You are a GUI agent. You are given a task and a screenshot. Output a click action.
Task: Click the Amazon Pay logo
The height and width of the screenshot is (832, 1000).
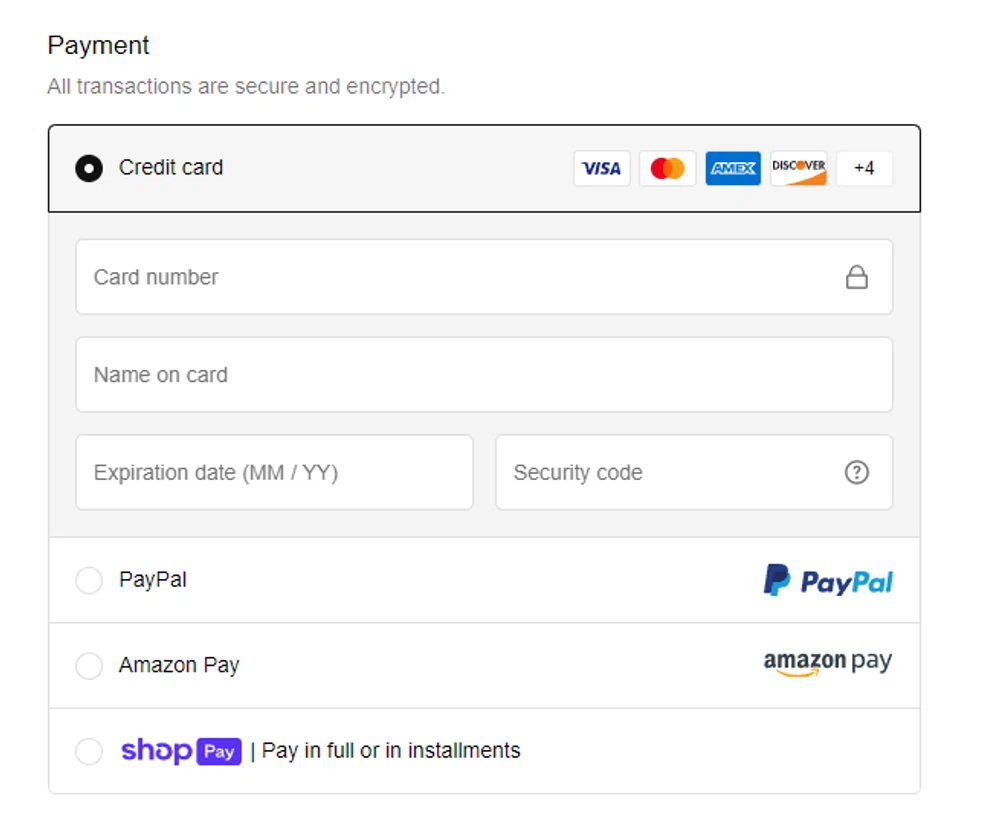pyautogui.click(x=828, y=664)
